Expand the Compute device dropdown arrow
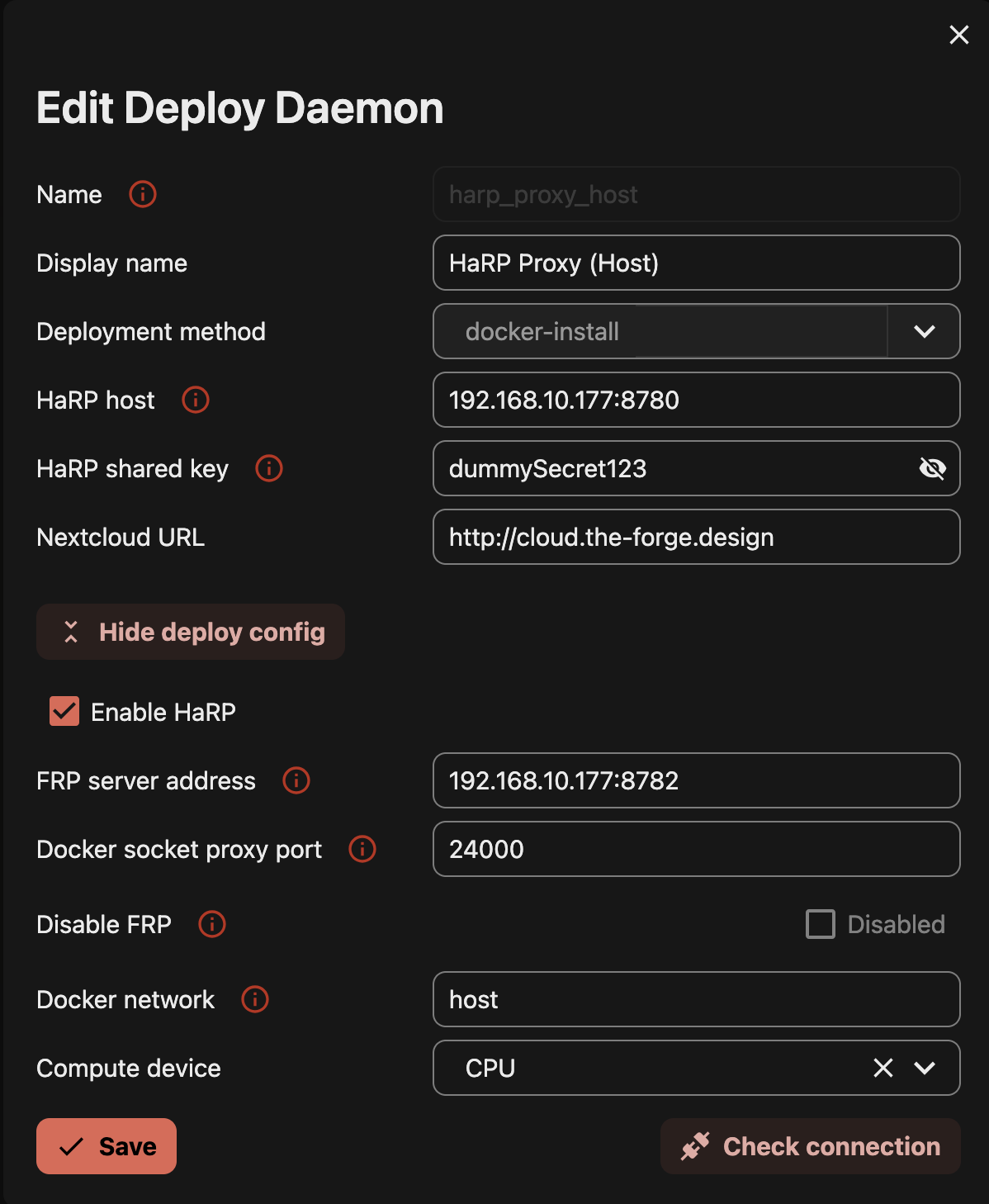 (x=925, y=1068)
